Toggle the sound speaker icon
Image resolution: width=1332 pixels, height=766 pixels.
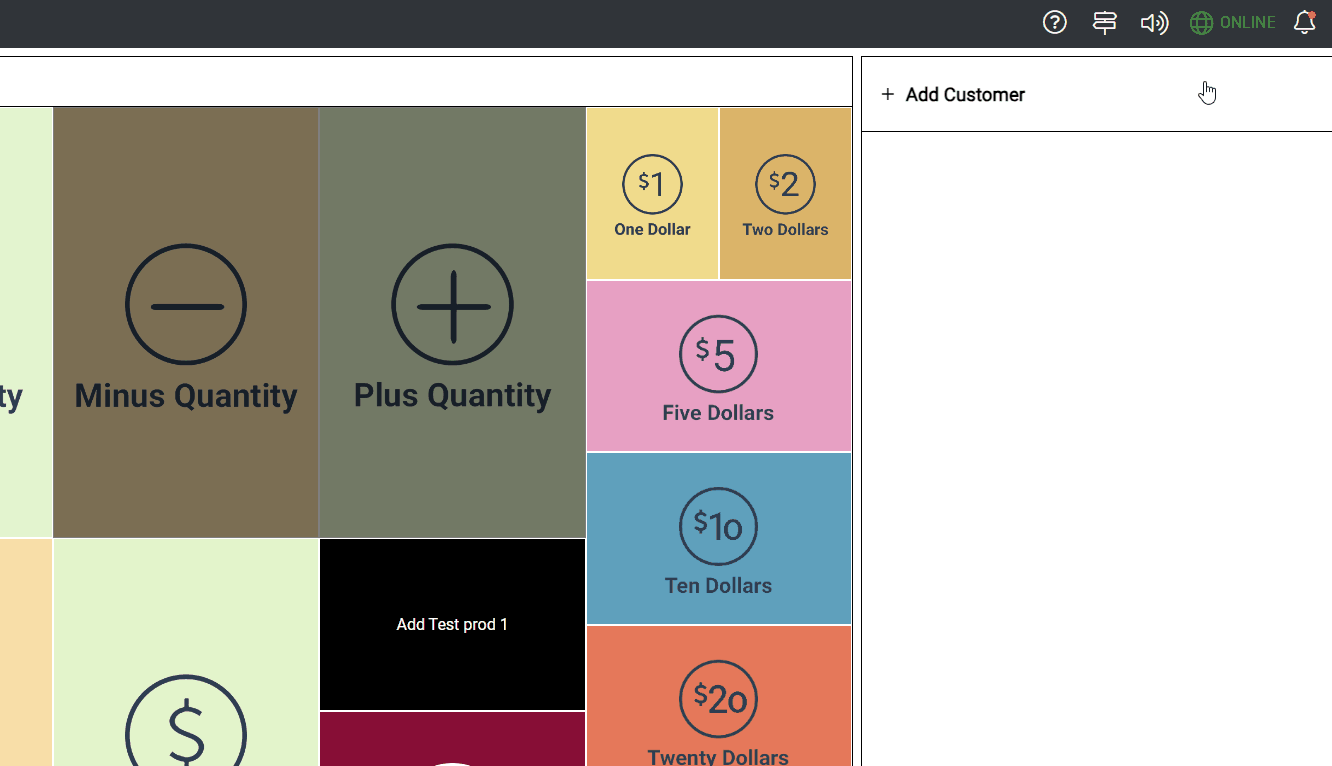coord(1154,22)
